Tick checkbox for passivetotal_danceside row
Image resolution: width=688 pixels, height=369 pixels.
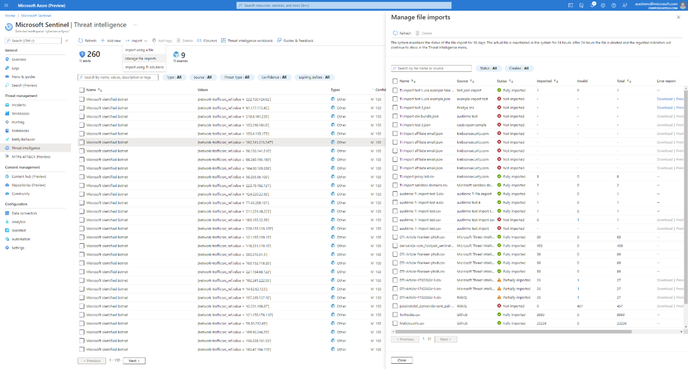[x=395, y=306]
